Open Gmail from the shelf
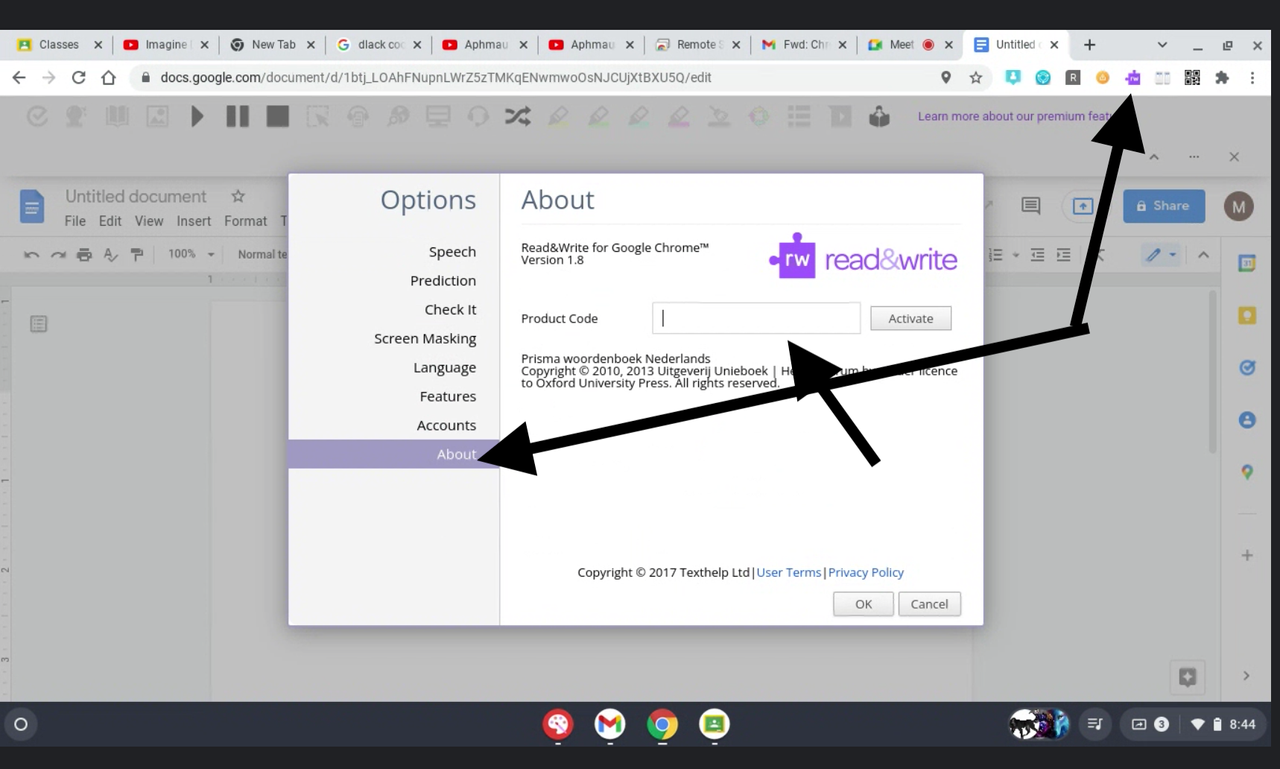Image resolution: width=1280 pixels, height=769 pixels. click(610, 724)
